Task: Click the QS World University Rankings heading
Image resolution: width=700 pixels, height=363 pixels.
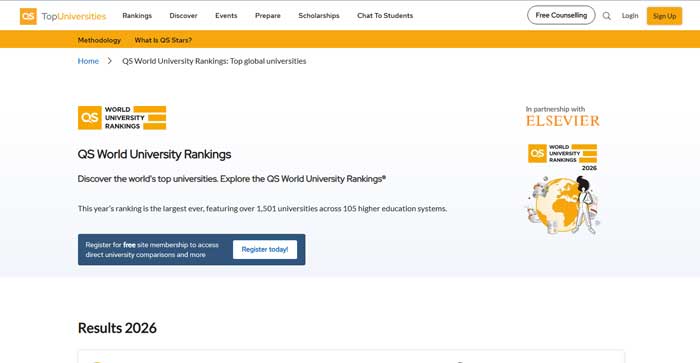Action: click(154, 154)
